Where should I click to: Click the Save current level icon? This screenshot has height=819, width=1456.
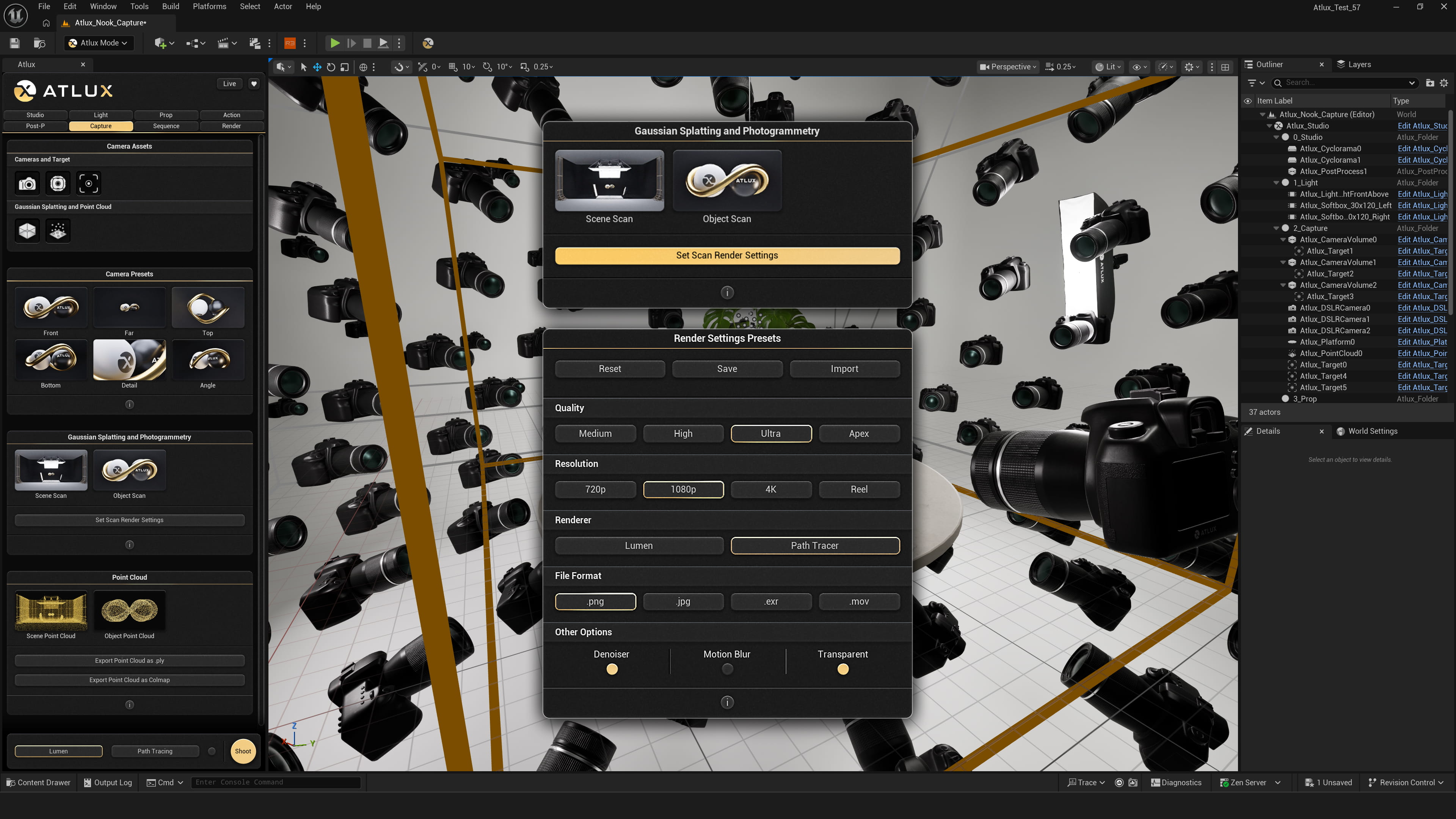14,43
